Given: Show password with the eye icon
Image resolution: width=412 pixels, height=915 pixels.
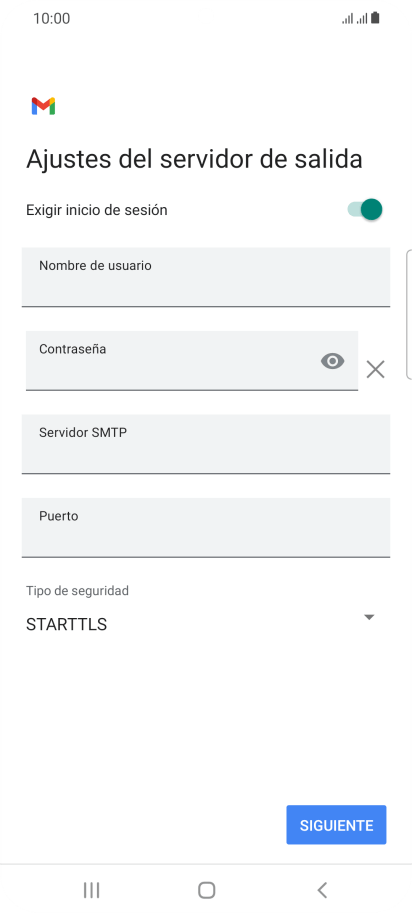Looking at the screenshot, I should click(333, 361).
